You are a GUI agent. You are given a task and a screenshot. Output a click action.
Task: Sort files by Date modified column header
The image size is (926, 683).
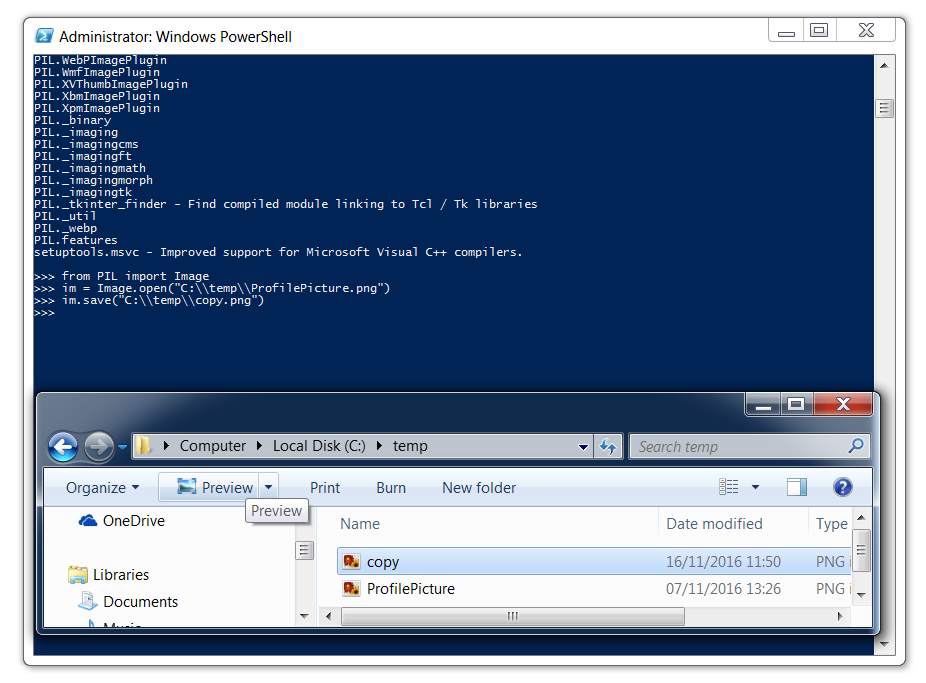click(714, 524)
